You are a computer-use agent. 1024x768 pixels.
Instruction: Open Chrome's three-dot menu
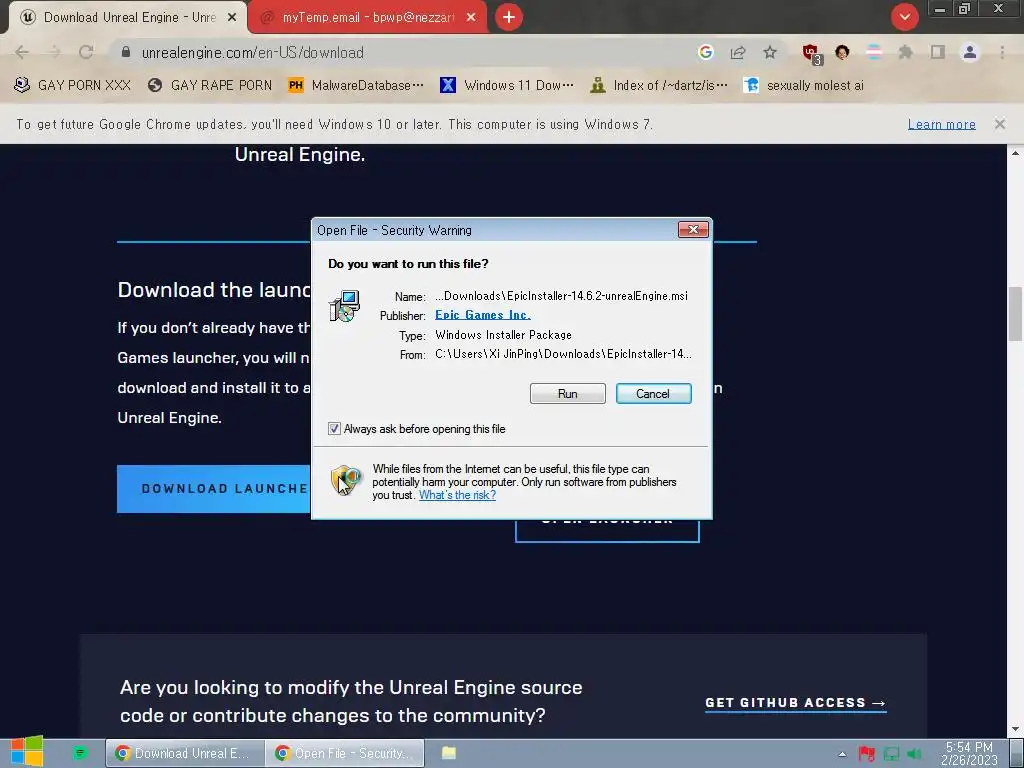click(1002, 52)
